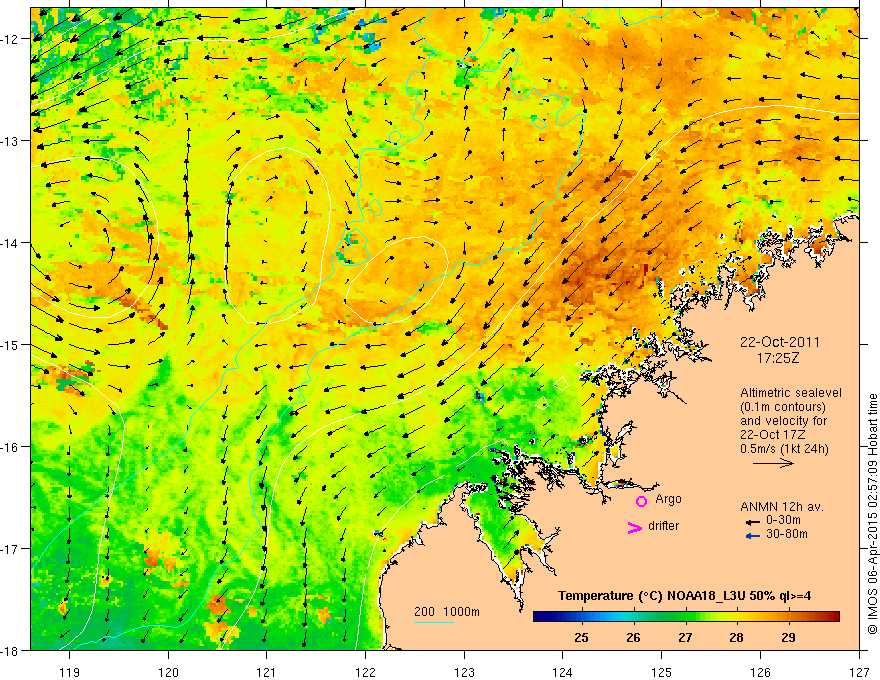Click the 26 label under the color bar
The image size is (880, 680).
point(633,637)
